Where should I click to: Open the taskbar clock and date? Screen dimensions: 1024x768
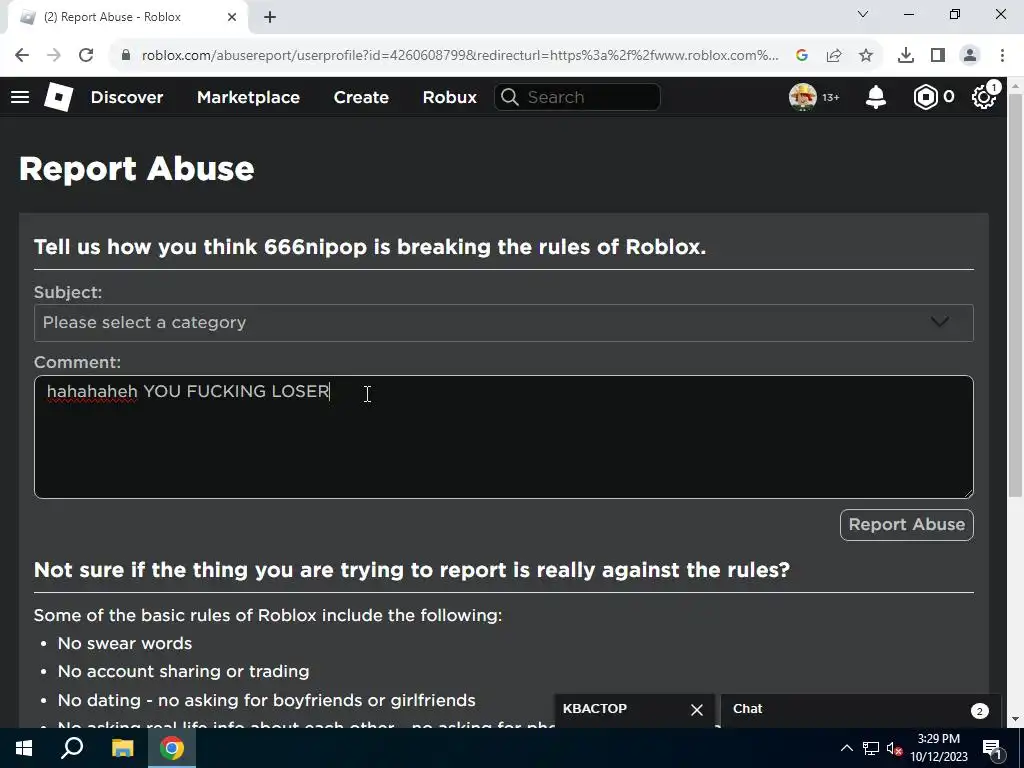pos(939,748)
